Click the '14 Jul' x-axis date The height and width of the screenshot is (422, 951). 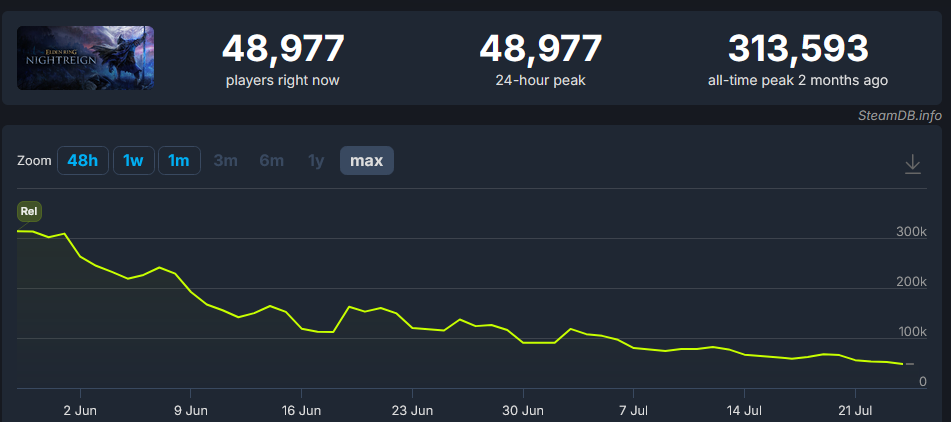(x=744, y=410)
